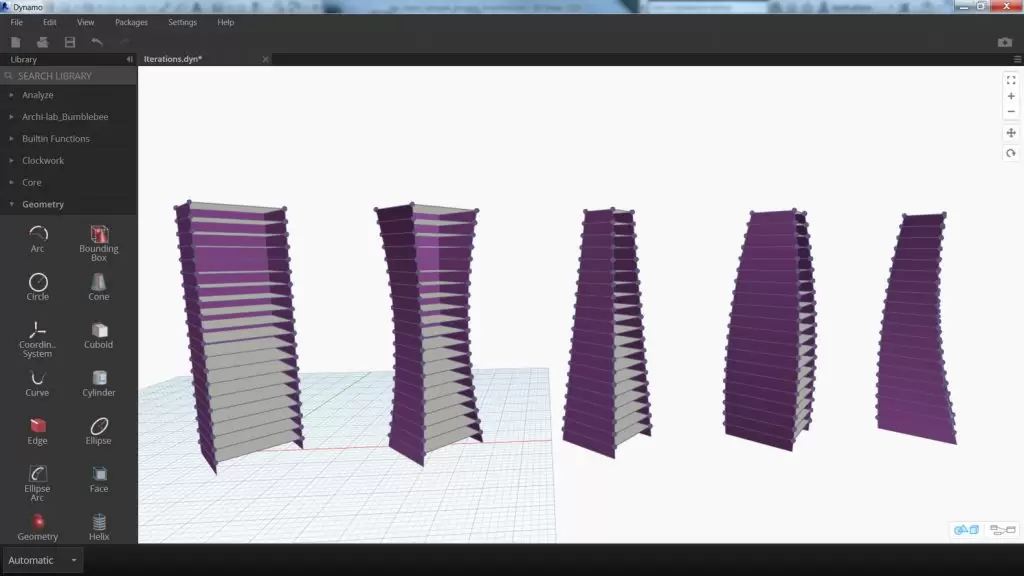
Task: Switch to graph view mode
Action: coord(1001,530)
